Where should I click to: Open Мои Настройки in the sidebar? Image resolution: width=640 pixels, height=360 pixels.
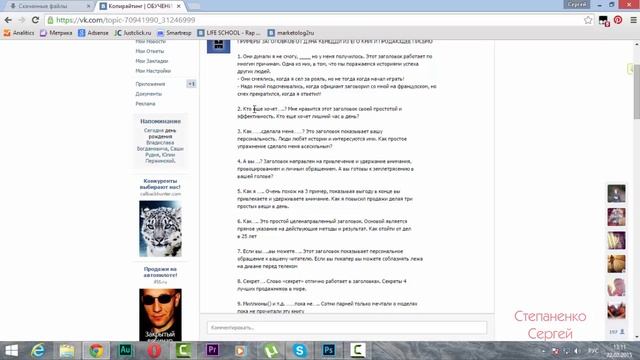click(x=153, y=71)
